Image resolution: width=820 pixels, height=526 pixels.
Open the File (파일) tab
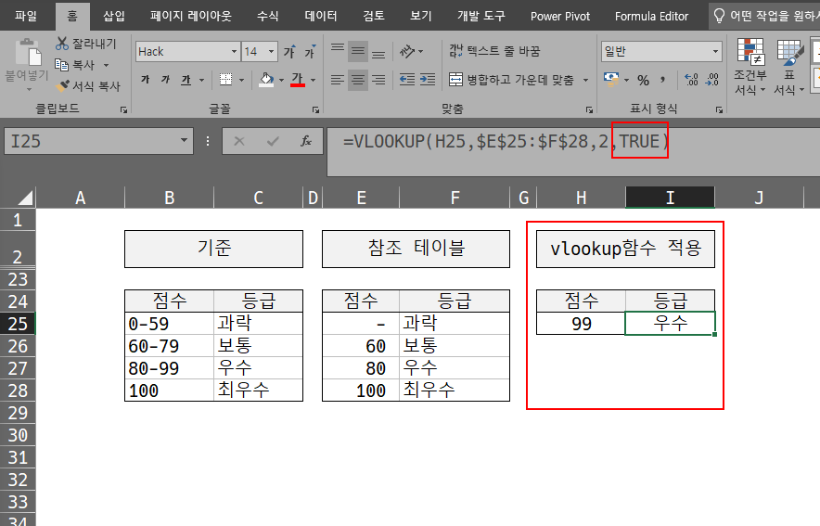coord(26,16)
